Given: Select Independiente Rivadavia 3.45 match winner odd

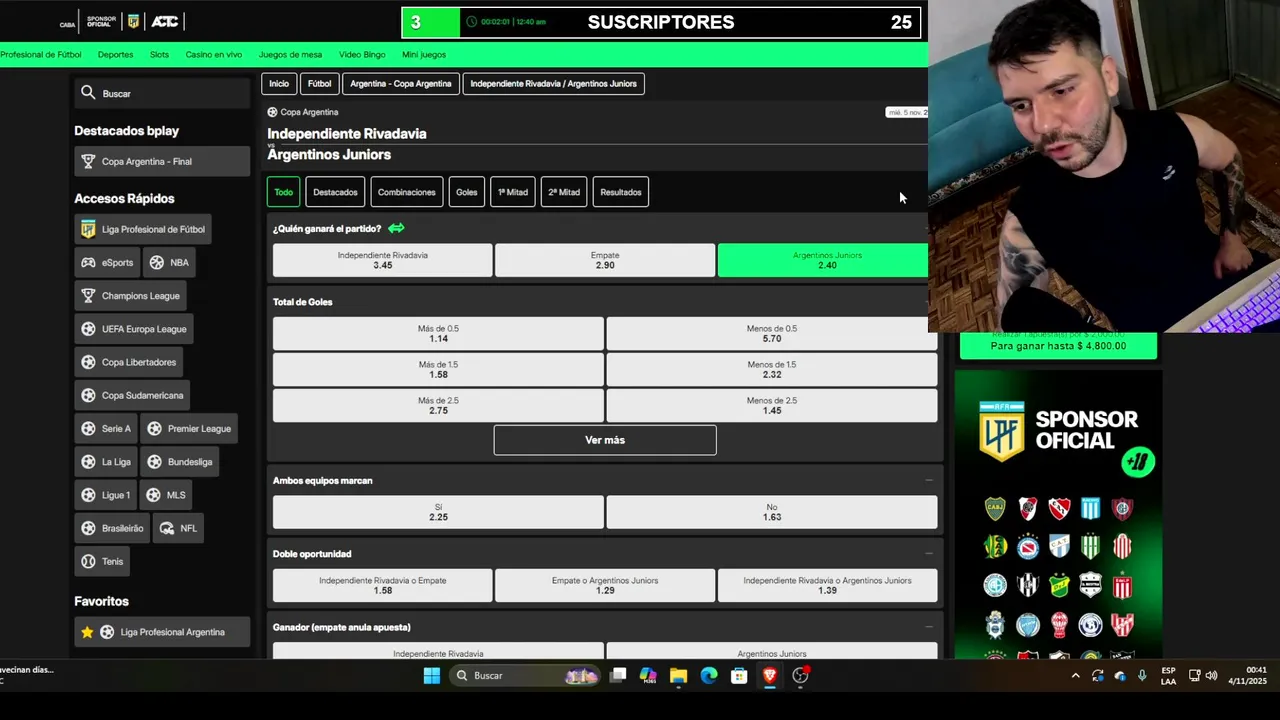Looking at the screenshot, I should point(382,260).
